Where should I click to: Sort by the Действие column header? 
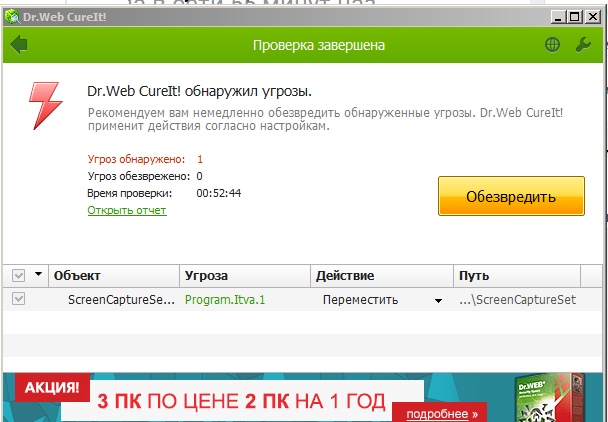(x=382, y=276)
